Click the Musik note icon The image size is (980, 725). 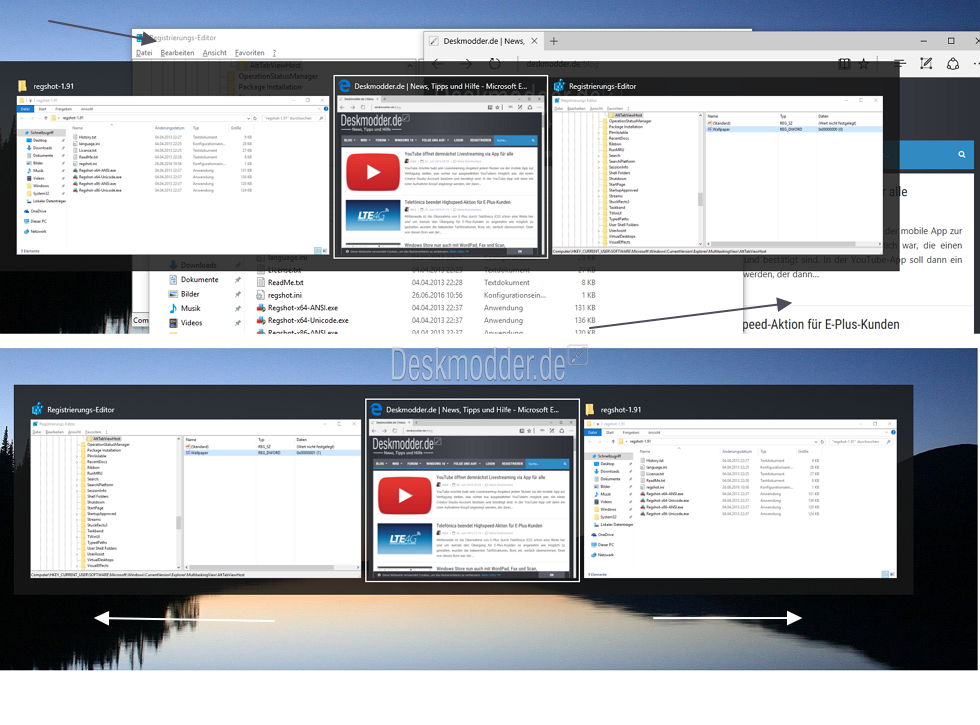click(x=173, y=308)
